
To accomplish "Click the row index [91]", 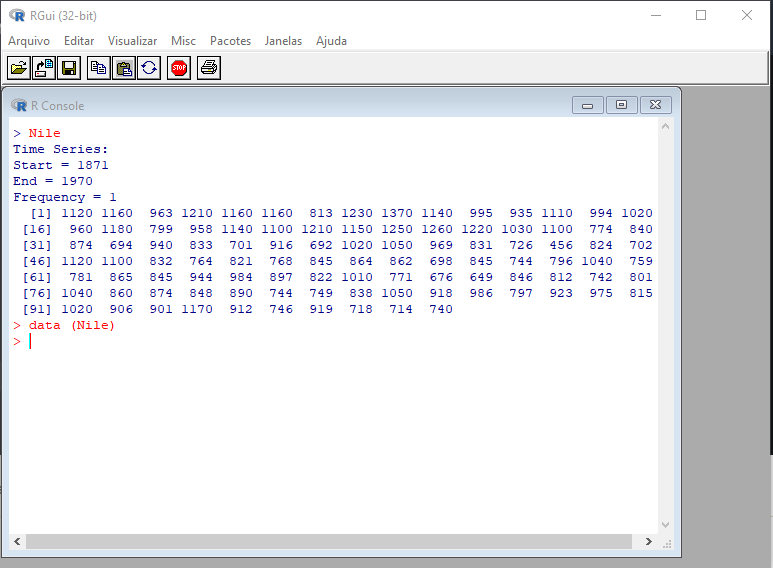I will 37,309.
